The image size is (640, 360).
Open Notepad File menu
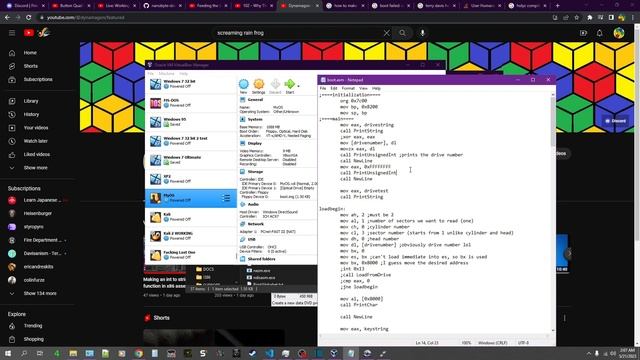click(323, 88)
